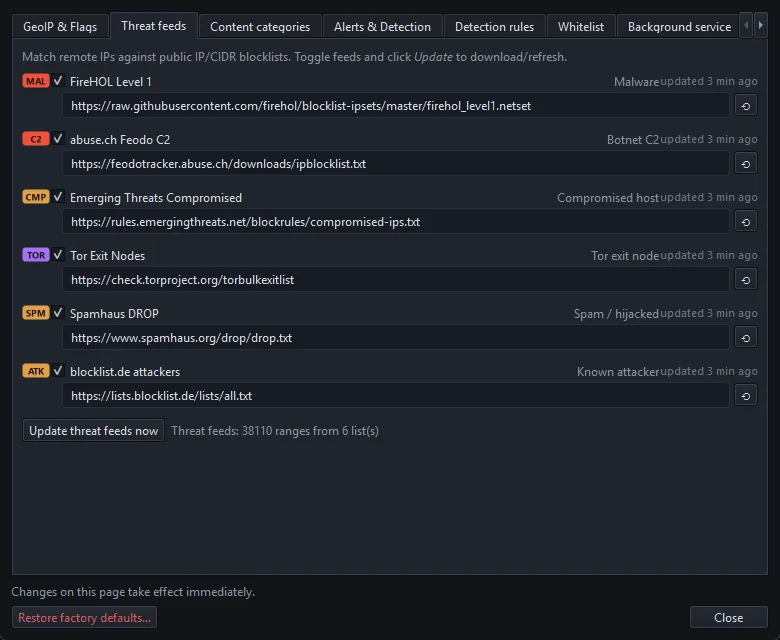Click the 'Compromised host' category text
Viewport: 780px width, 640px height.
pyautogui.click(x=608, y=198)
